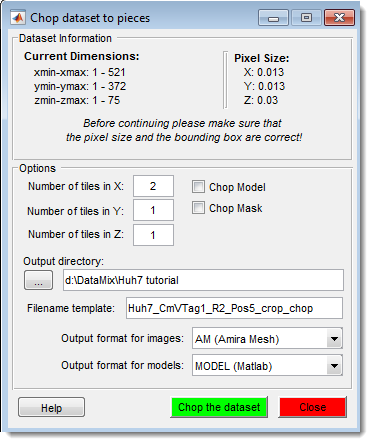The height and width of the screenshot is (444, 372).
Task: Click the 'Output format for images:' label
Action: coord(122,338)
